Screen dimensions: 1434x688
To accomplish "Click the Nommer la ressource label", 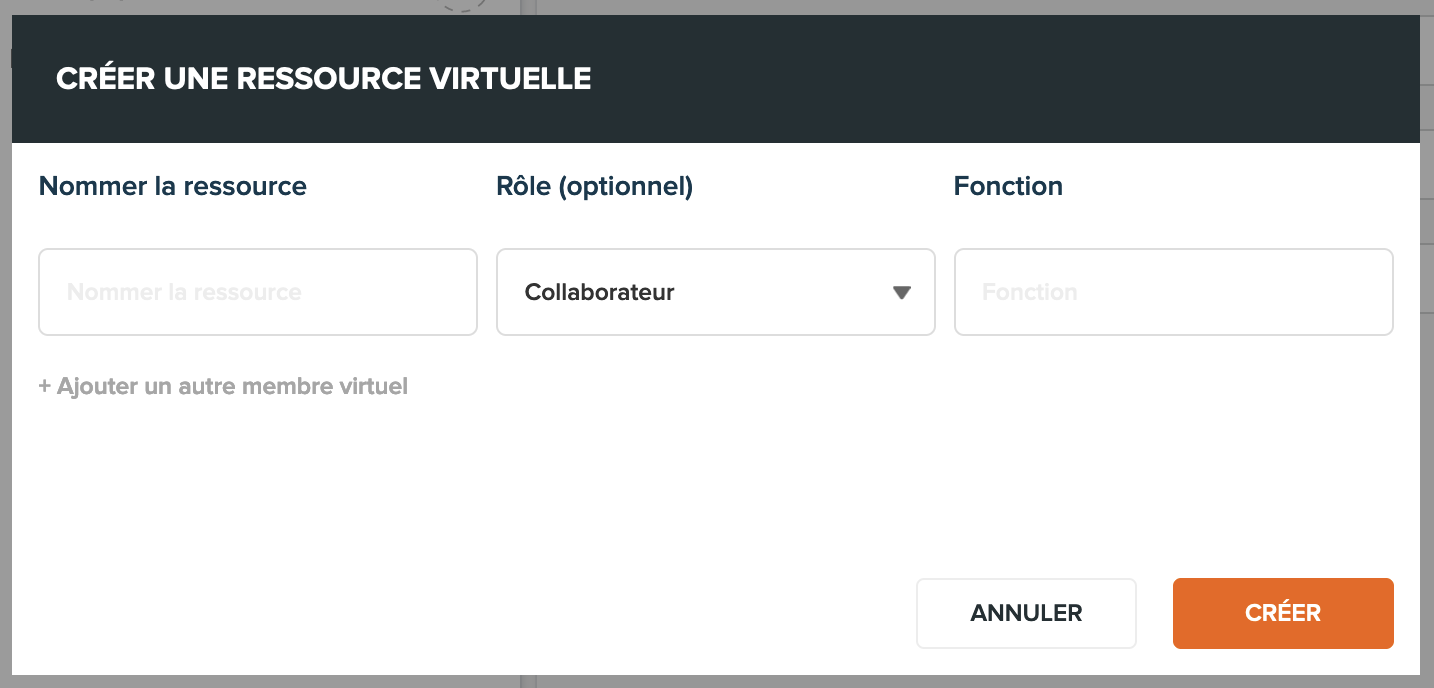I will [173, 186].
